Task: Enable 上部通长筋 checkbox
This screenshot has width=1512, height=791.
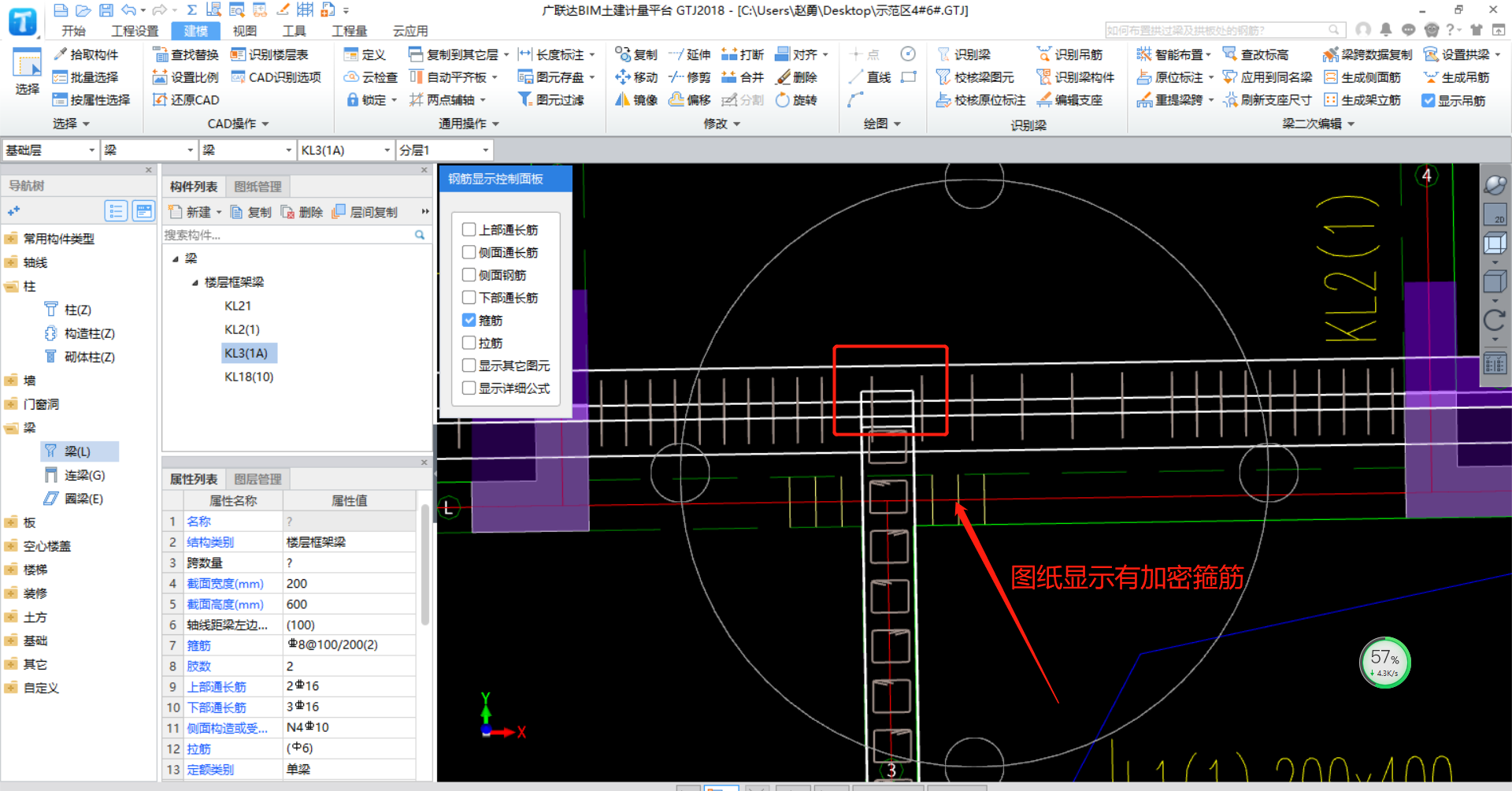Action: point(469,229)
